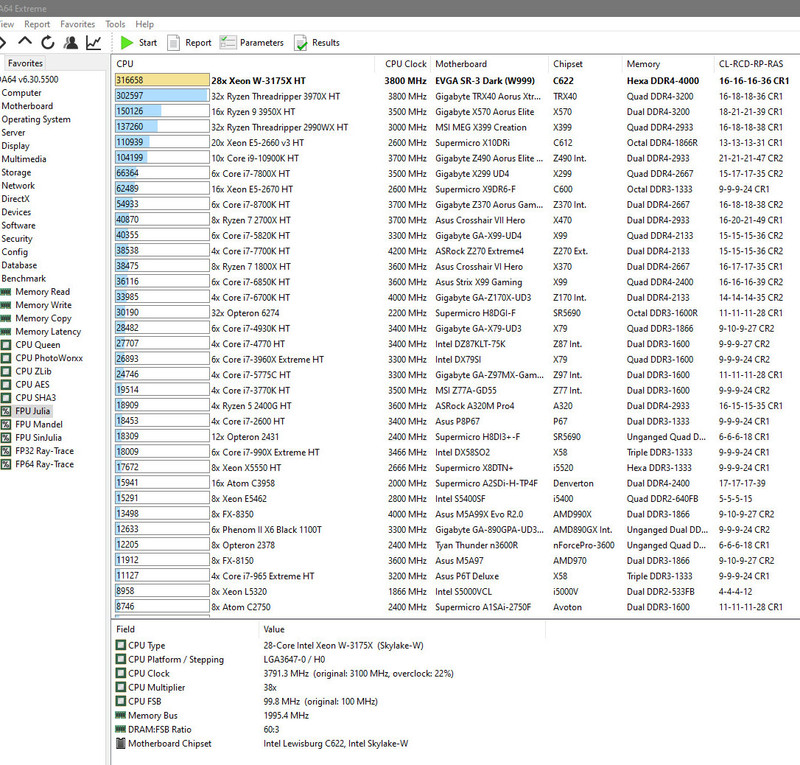Open the graph icon in toolbar
Viewport: 800px width, 765px height.
pos(93,42)
